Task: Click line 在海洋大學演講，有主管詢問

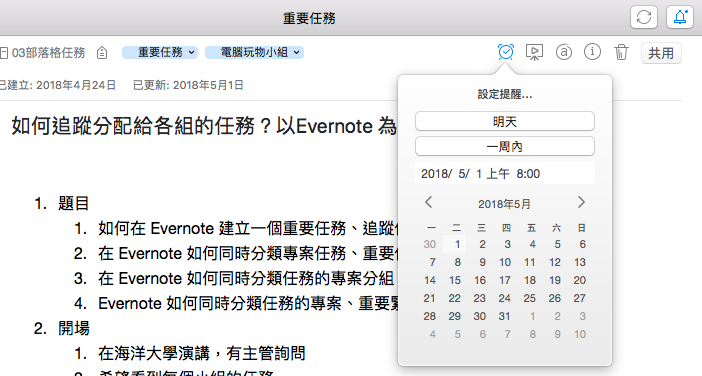Action: tap(202, 354)
